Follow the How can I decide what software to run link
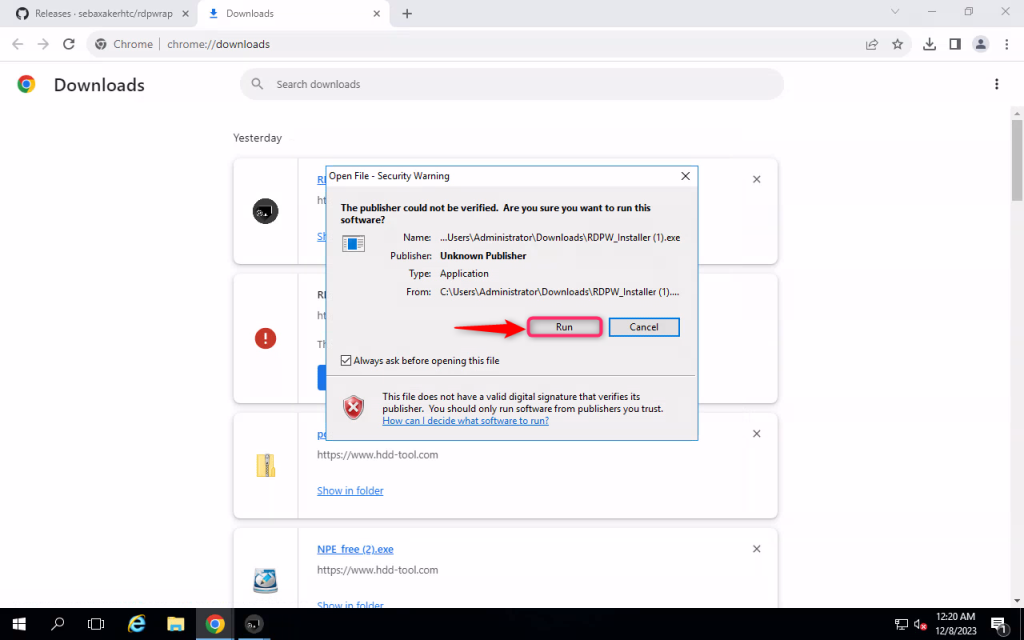The image size is (1024, 640). coord(465,421)
